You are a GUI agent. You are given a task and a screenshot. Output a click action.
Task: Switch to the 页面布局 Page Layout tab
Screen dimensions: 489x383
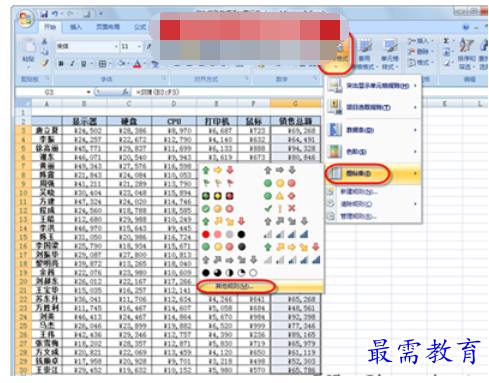108,27
